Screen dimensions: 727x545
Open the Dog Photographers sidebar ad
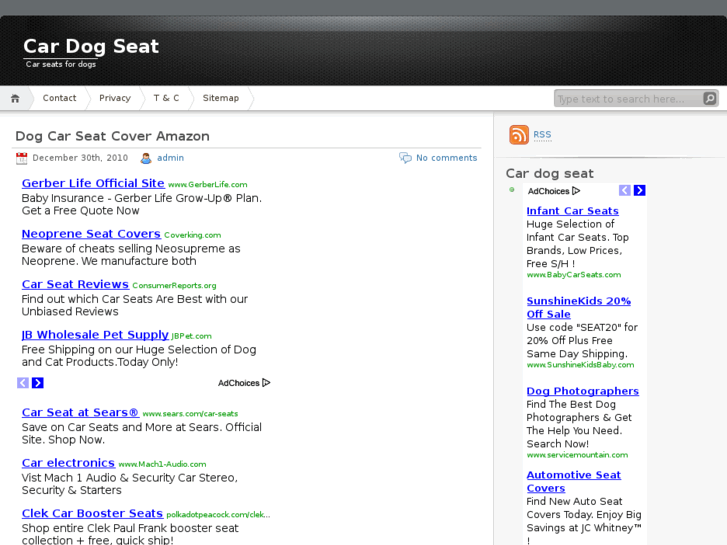(x=583, y=391)
